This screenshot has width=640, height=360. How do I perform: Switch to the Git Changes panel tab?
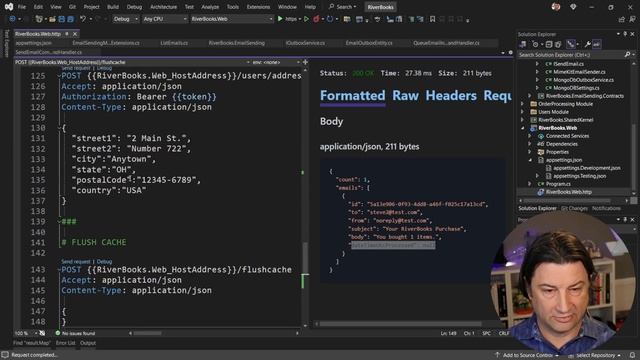(x=574, y=208)
